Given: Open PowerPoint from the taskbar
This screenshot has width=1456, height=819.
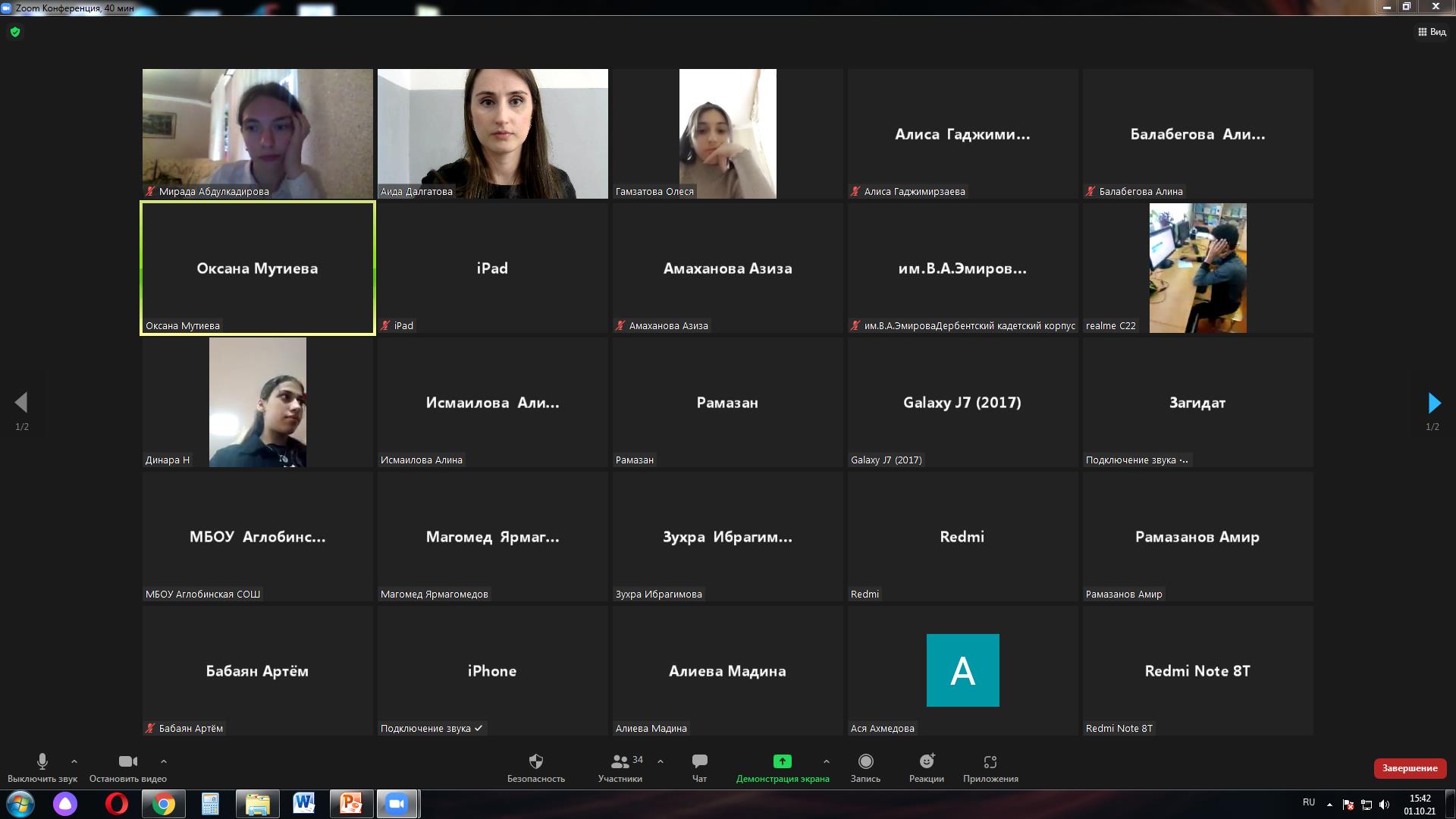Looking at the screenshot, I should [351, 804].
